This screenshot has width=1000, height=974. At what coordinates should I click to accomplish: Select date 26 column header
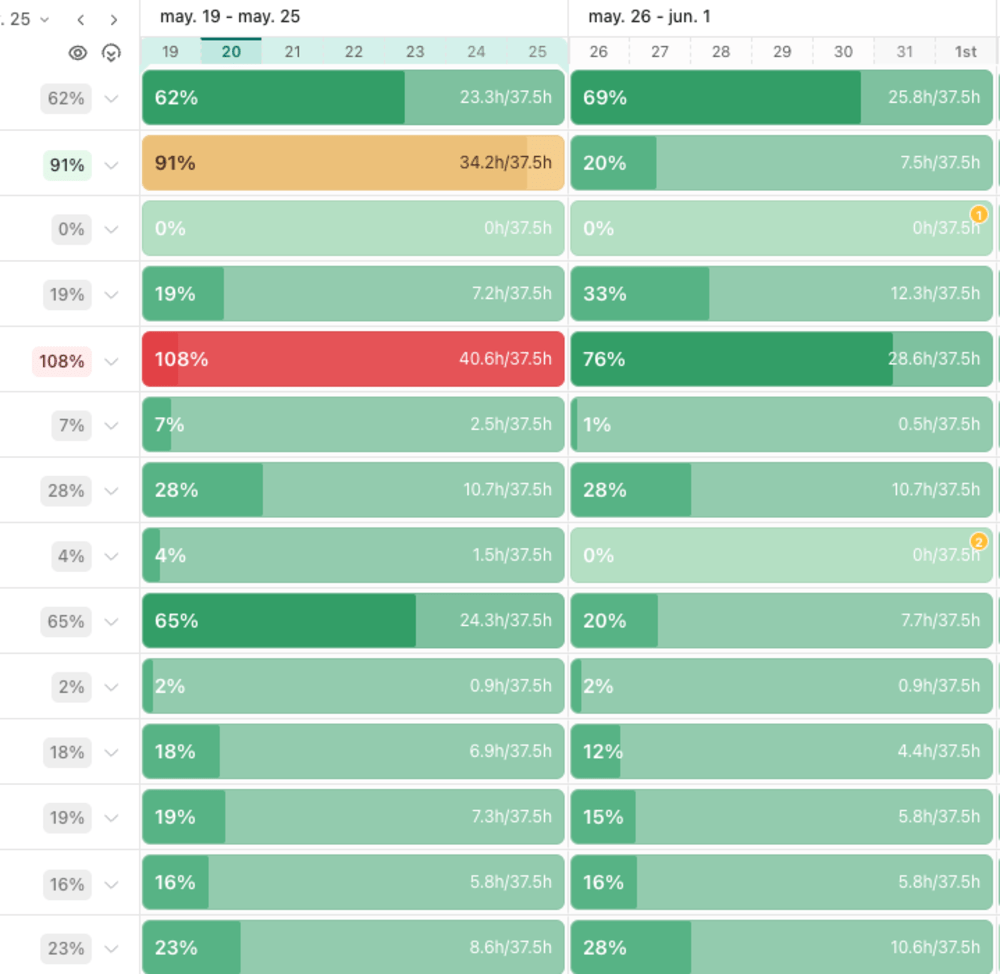[597, 52]
